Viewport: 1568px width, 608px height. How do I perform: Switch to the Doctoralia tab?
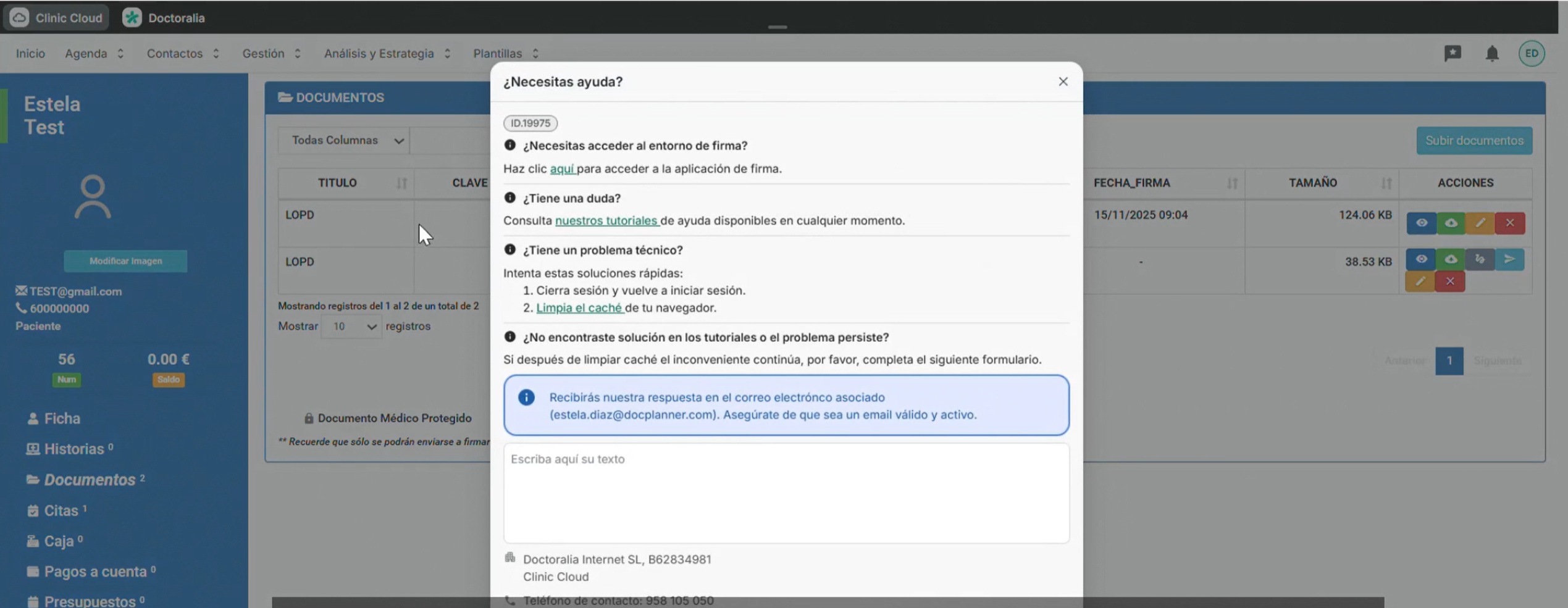click(164, 18)
